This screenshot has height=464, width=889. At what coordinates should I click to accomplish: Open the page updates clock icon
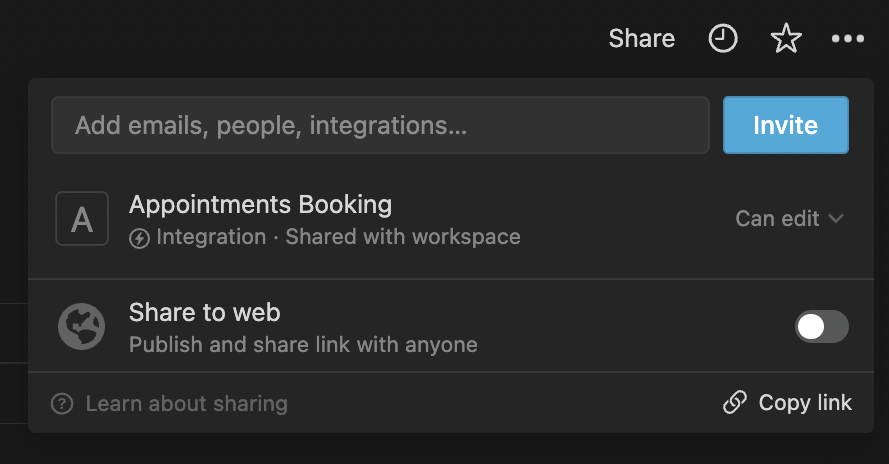click(x=723, y=39)
